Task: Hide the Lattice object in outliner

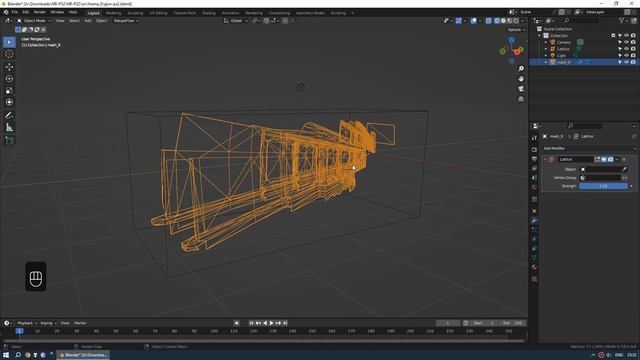Action: [627, 49]
